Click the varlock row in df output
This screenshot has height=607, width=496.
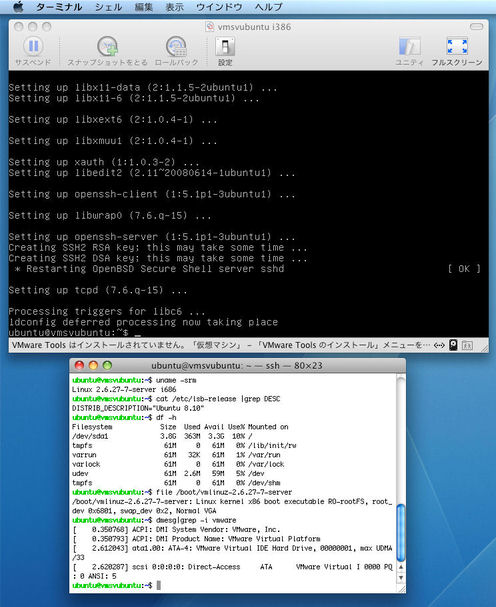point(178,464)
